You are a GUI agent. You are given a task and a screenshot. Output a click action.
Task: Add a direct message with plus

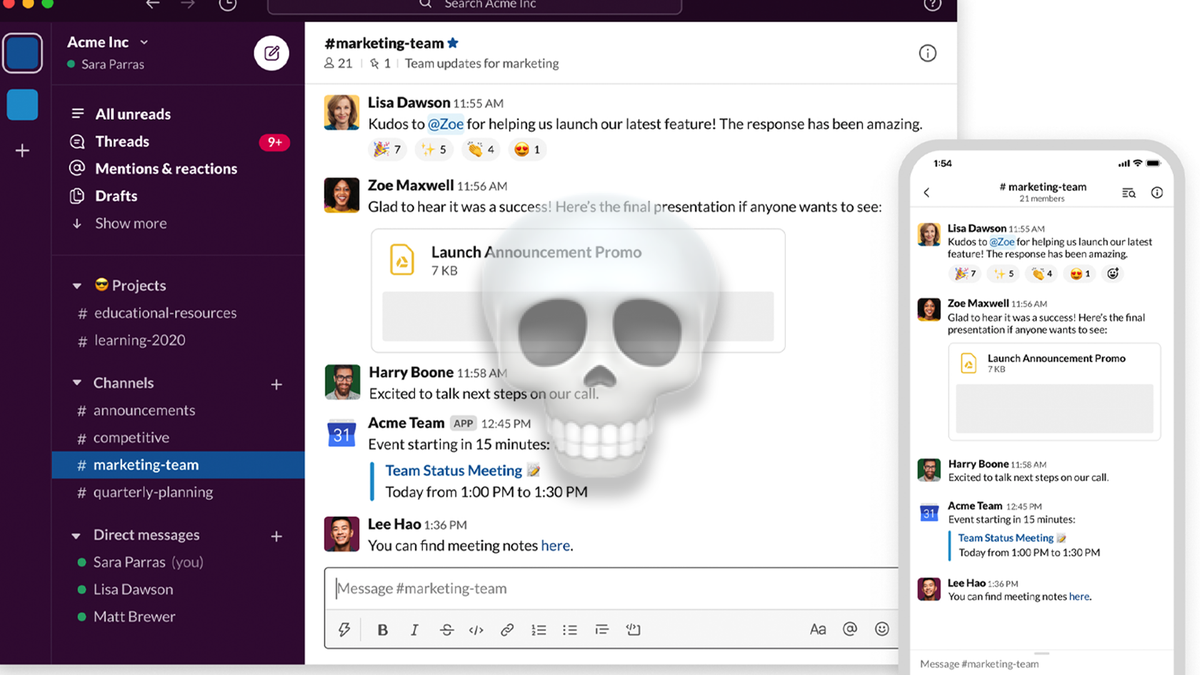(277, 536)
